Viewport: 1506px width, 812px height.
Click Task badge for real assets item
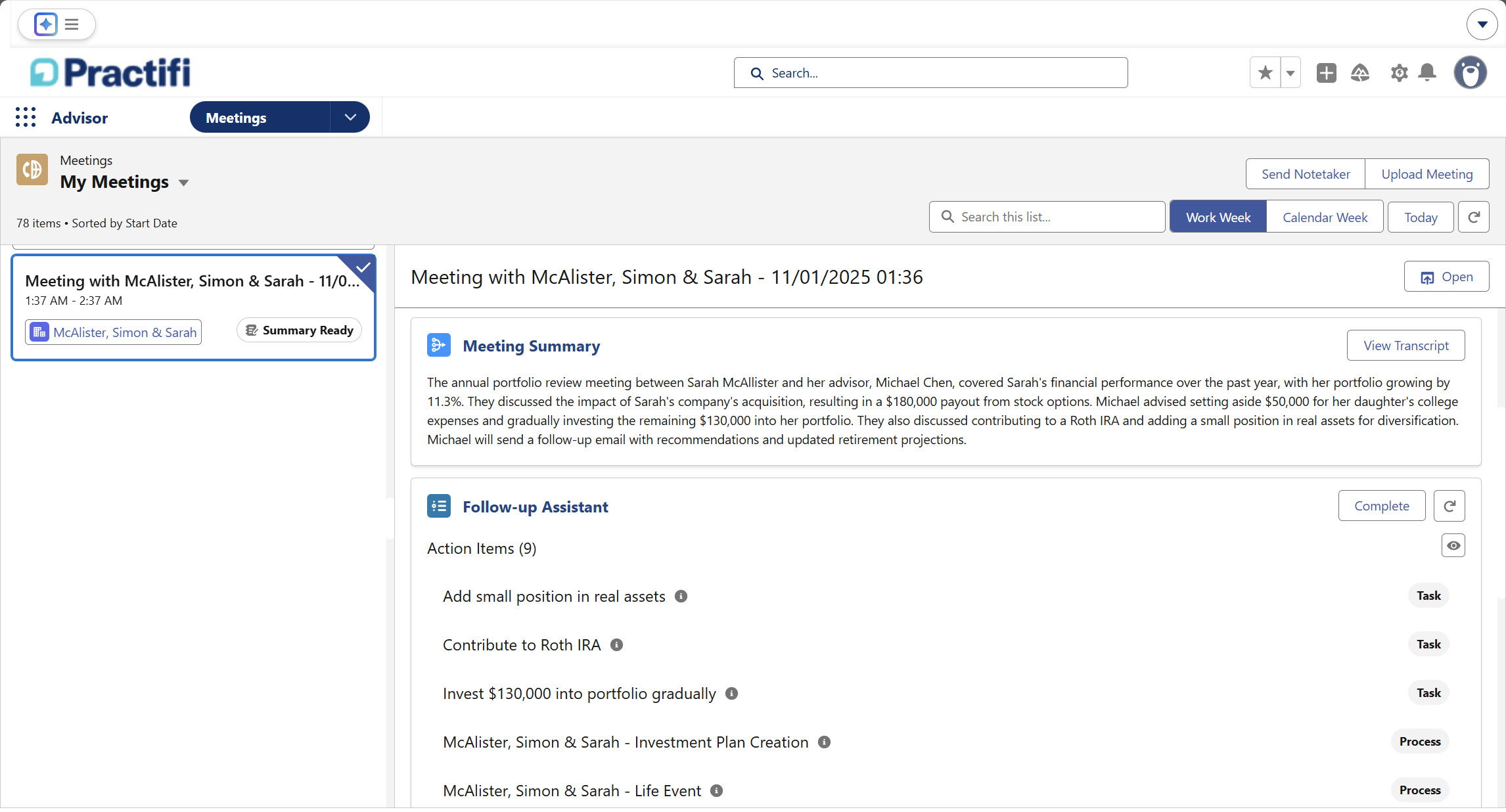(x=1428, y=596)
